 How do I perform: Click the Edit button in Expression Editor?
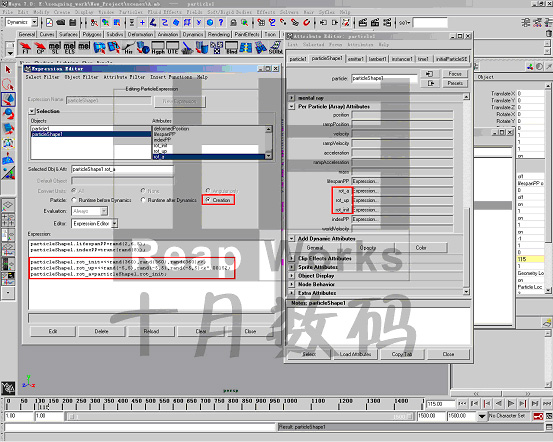53,331
